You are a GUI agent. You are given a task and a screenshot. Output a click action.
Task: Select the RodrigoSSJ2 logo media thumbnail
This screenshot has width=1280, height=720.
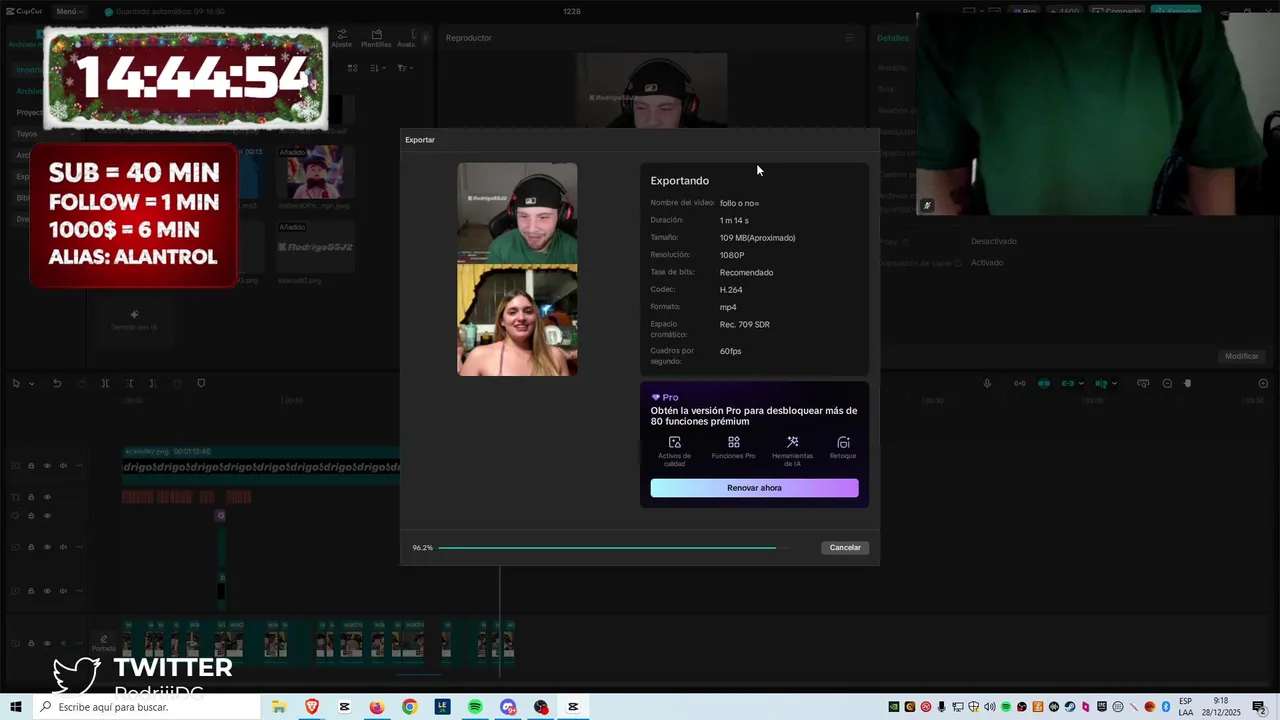coord(315,247)
